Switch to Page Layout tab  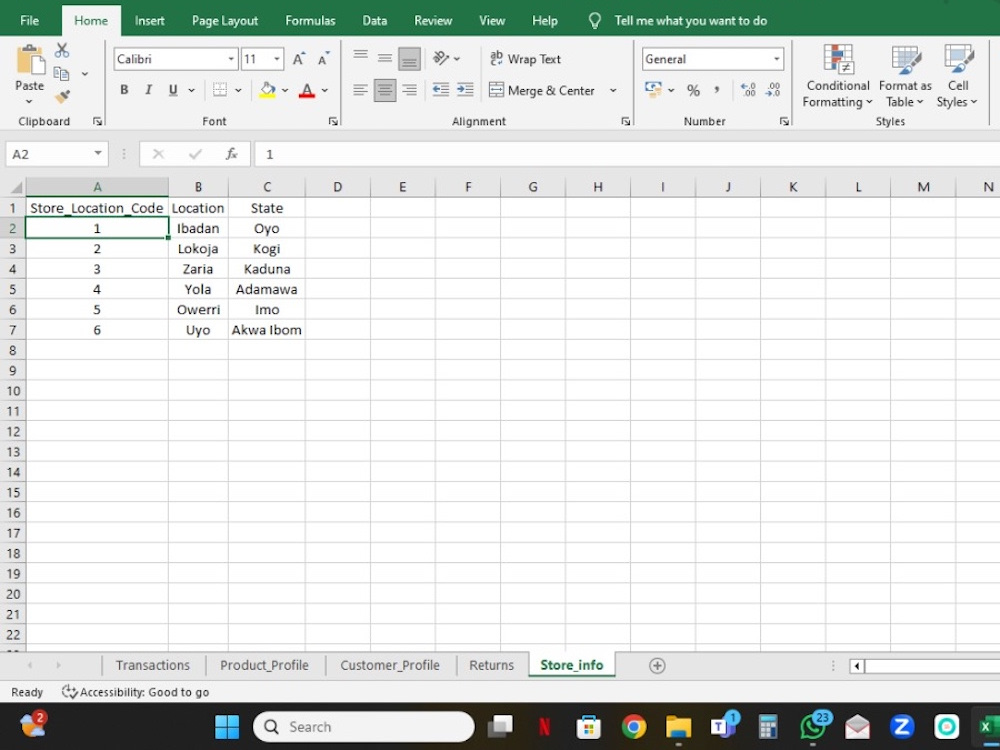[224, 20]
